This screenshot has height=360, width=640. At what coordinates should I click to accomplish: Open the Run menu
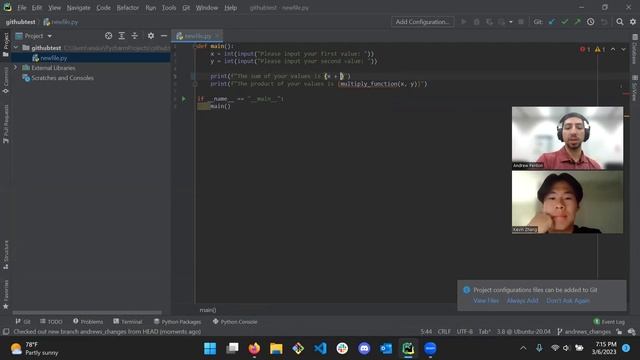pyautogui.click(x=151, y=8)
